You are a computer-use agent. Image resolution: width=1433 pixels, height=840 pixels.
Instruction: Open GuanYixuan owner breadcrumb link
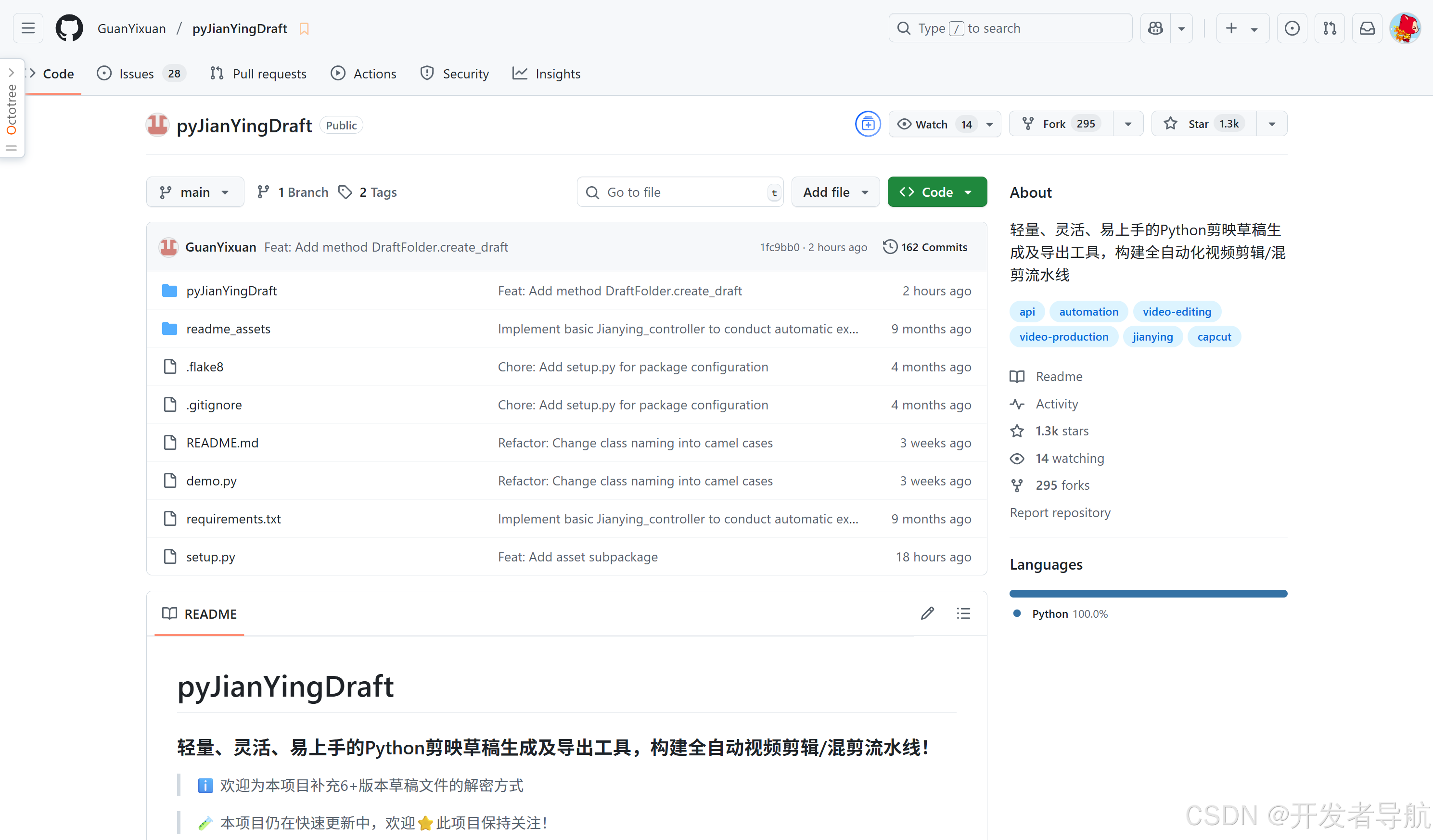pos(132,28)
